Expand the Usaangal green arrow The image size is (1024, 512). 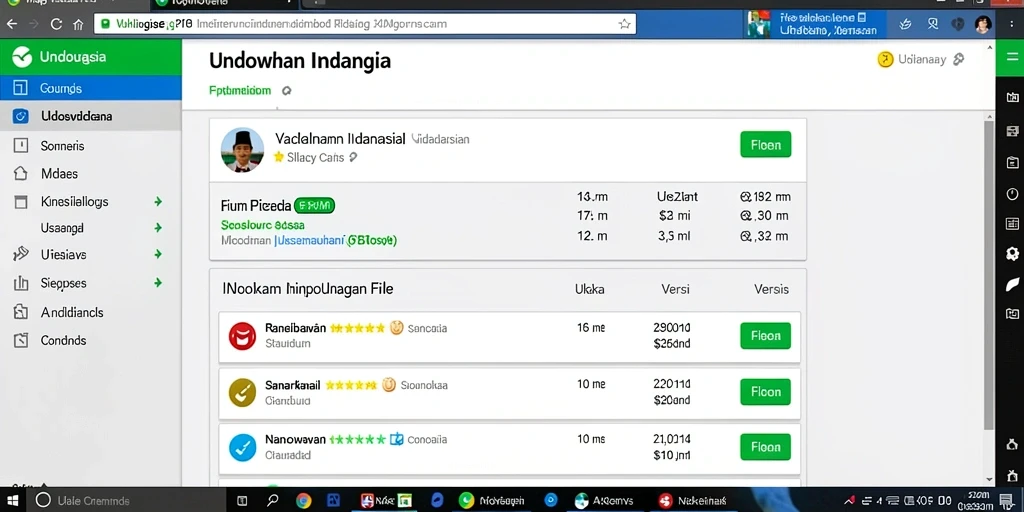point(157,228)
